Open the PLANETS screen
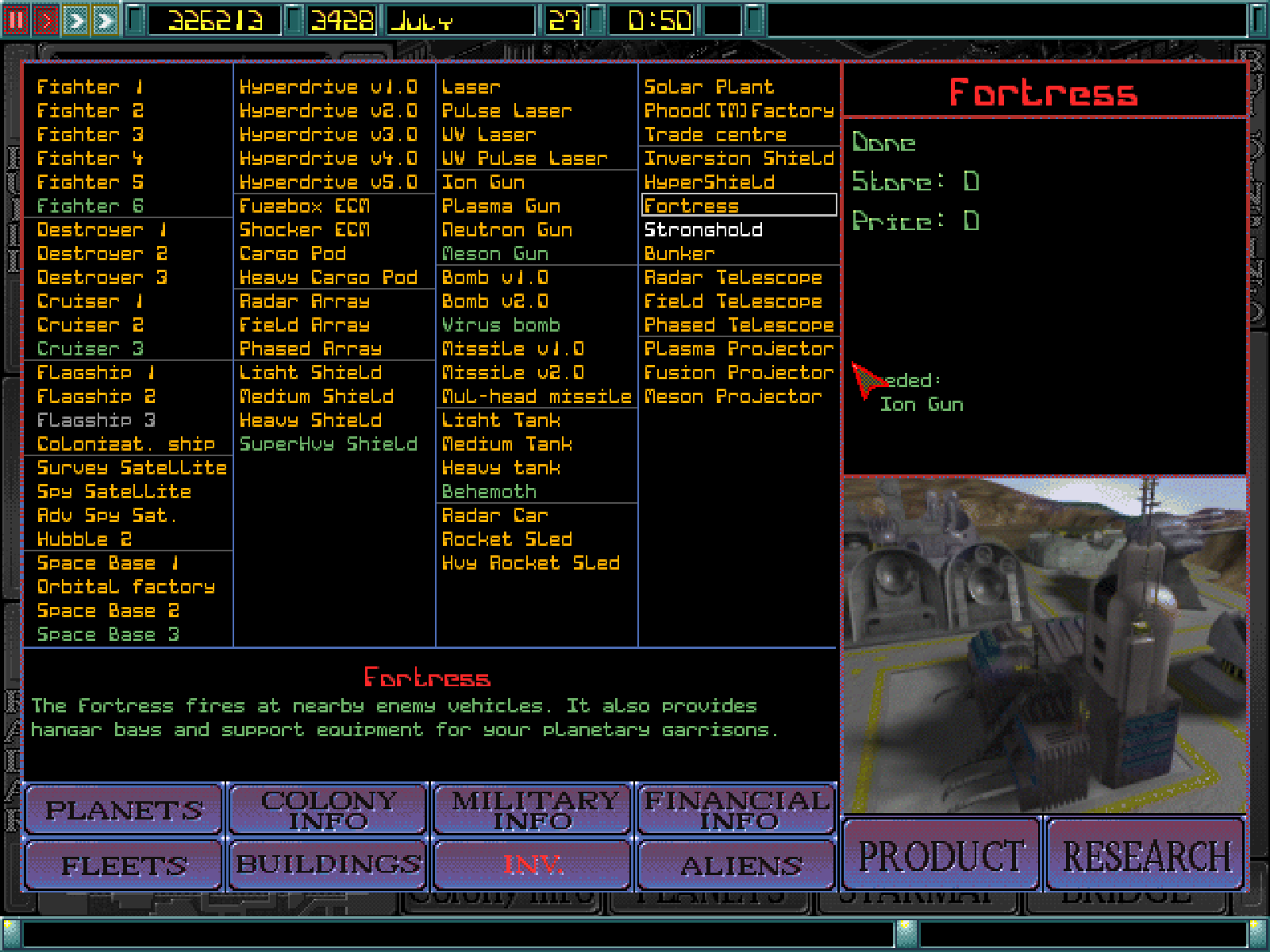 pos(124,809)
